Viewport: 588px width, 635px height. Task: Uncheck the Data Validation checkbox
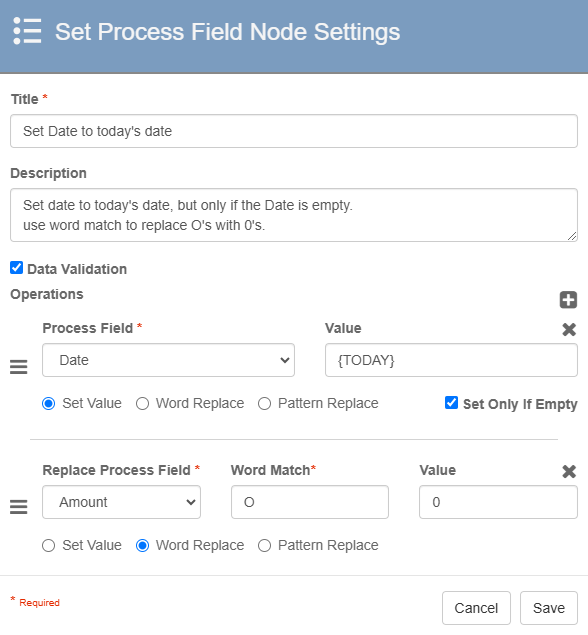click(17, 268)
